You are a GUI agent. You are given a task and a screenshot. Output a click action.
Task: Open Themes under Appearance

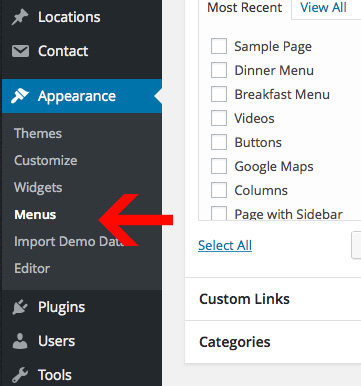tap(38, 133)
